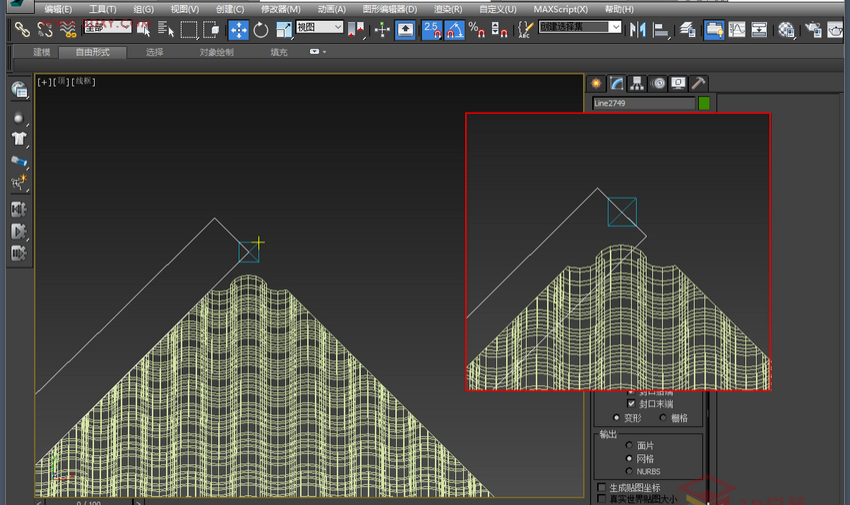Open the Hierarchy panel tab
This screenshot has height=505, width=850.
coord(636,83)
